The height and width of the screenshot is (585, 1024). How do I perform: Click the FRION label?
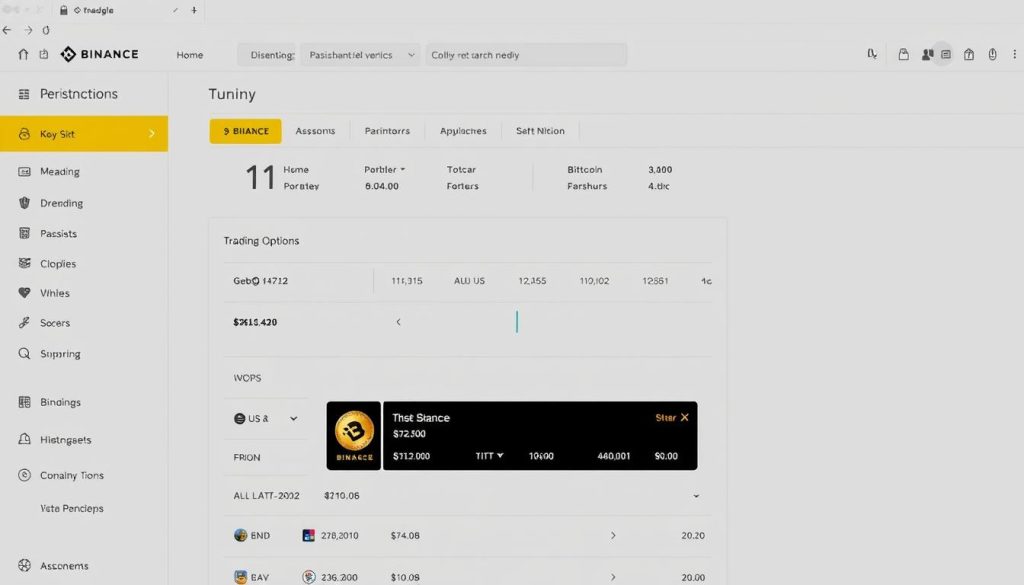[x=246, y=458]
